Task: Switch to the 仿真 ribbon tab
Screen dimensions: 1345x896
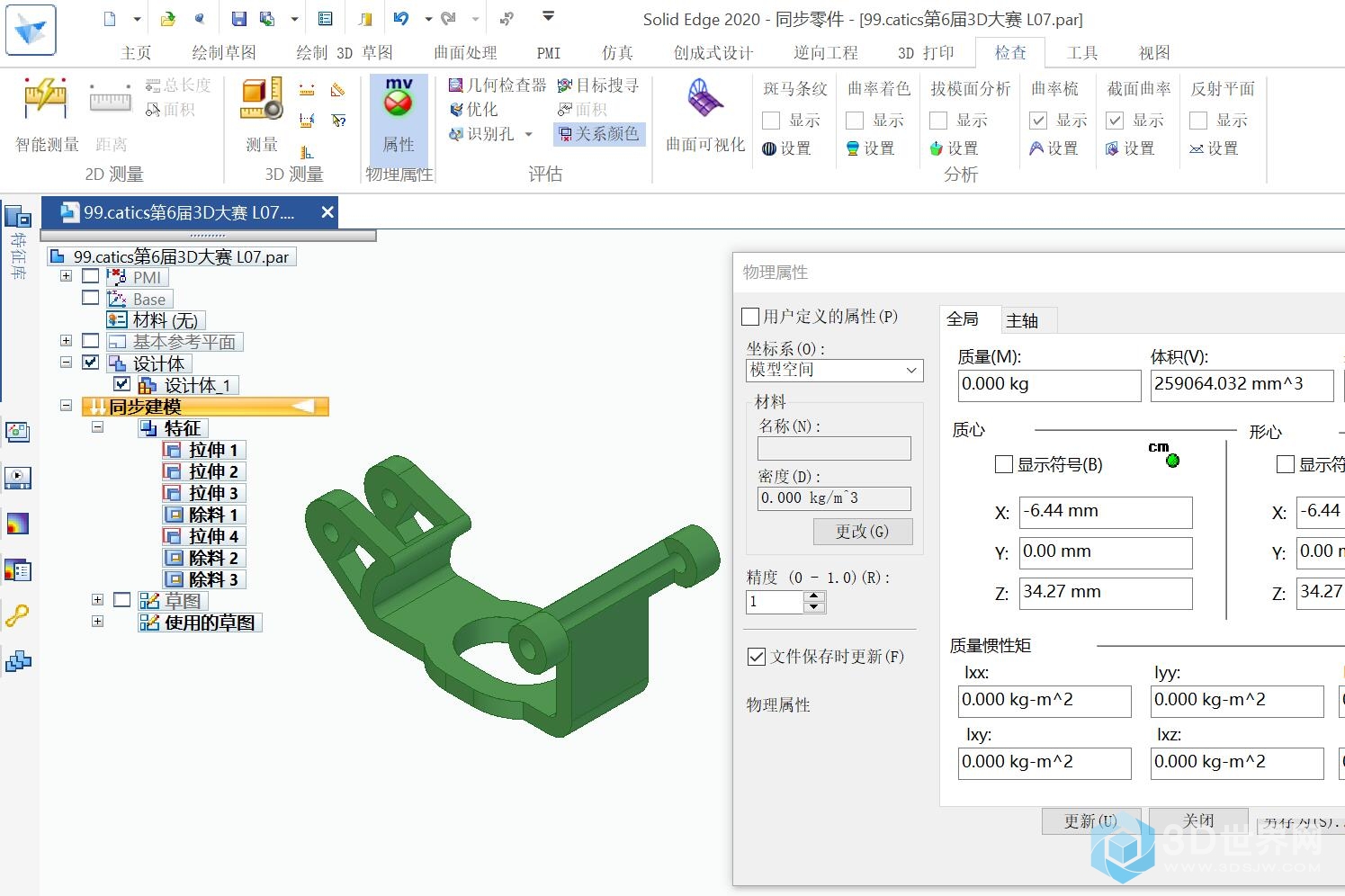Action: (x=617, y=53)
